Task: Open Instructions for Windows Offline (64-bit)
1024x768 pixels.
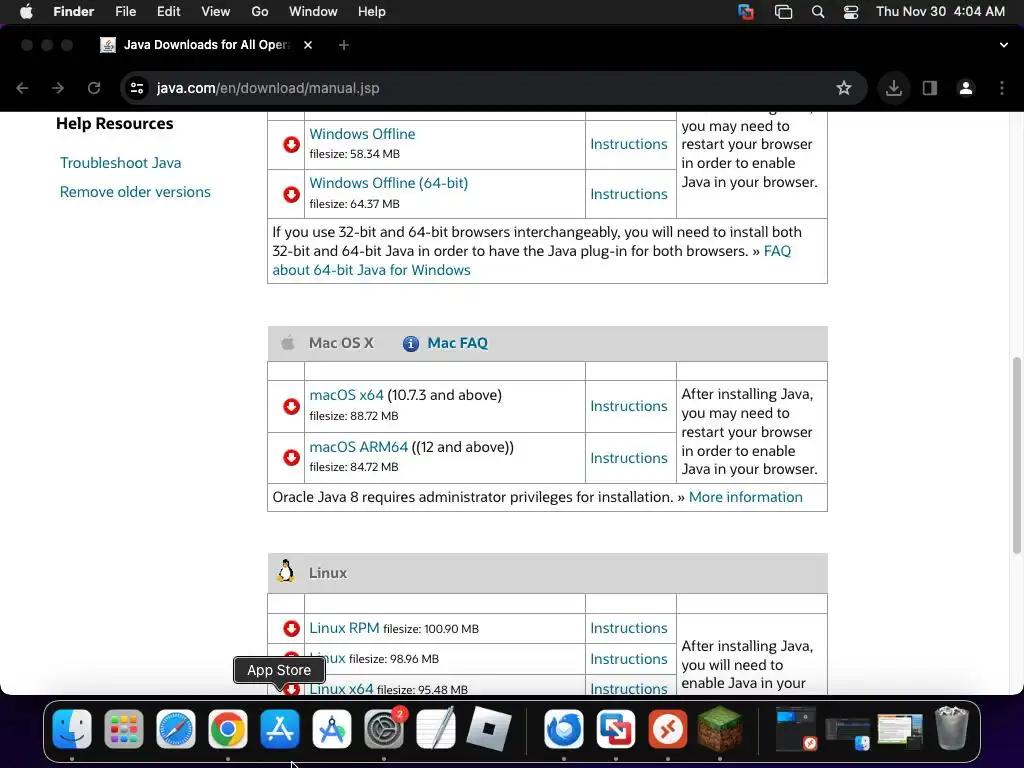Action: click(629, 194)
